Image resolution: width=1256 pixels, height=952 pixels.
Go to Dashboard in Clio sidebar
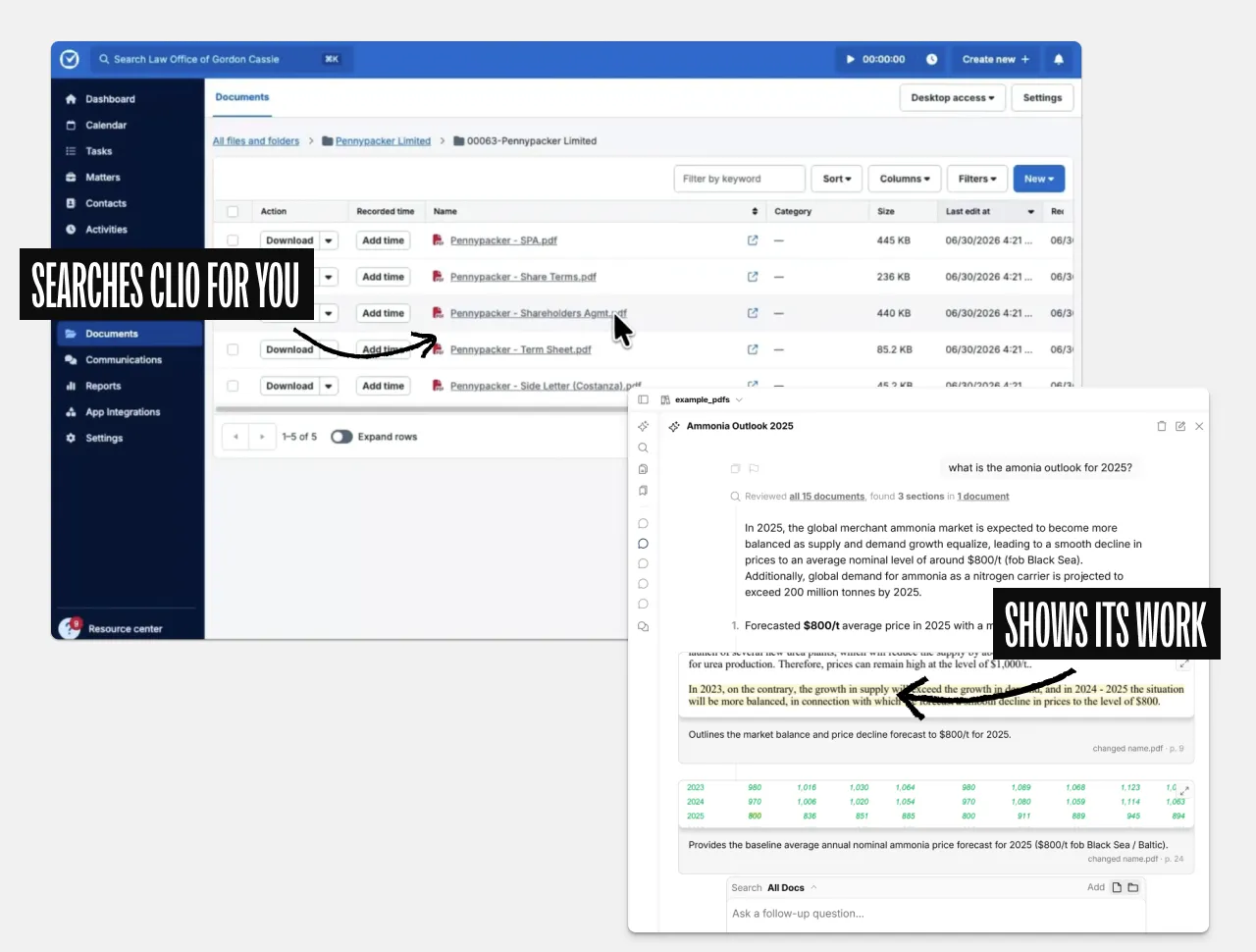click(x=110, y=99)
